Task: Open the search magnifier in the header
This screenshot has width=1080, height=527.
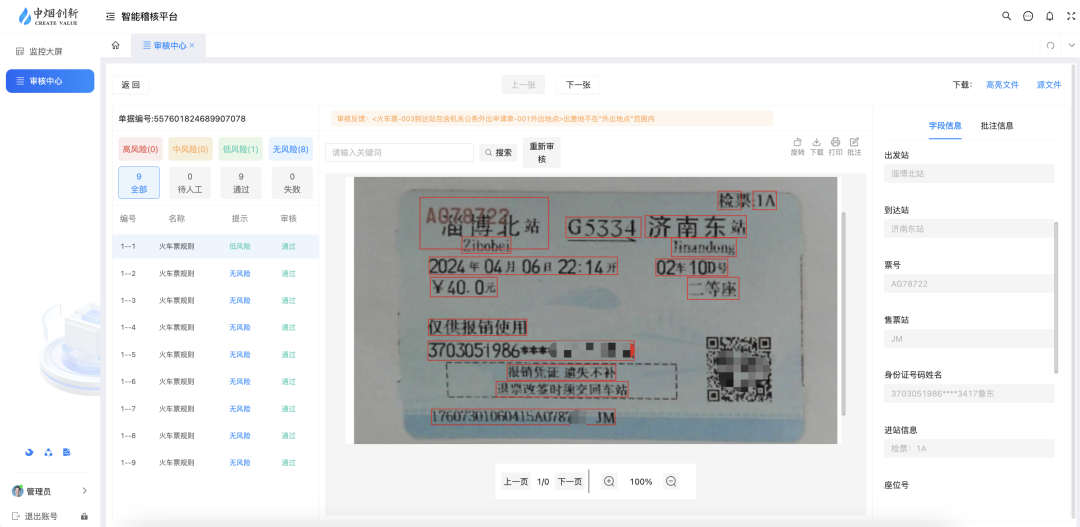Action: tap(1006, 16)
